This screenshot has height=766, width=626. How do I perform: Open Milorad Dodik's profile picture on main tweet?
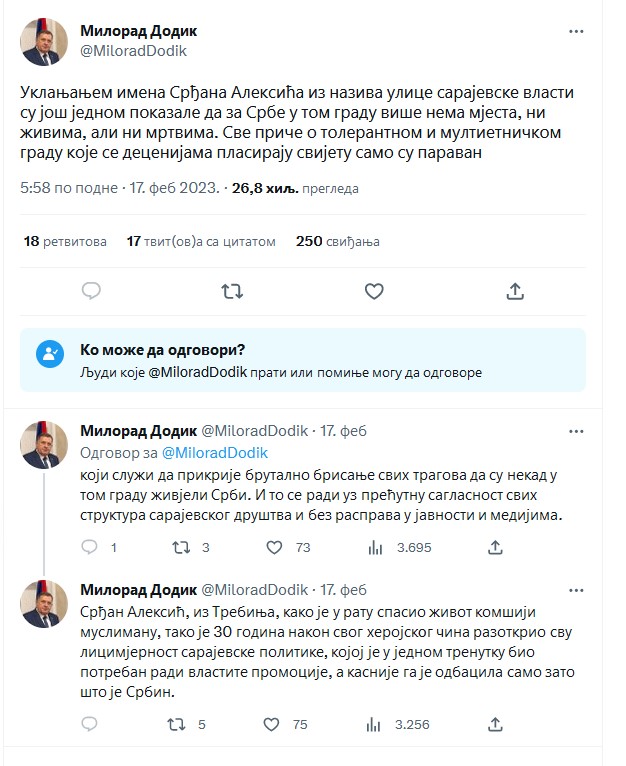point(46,42)
